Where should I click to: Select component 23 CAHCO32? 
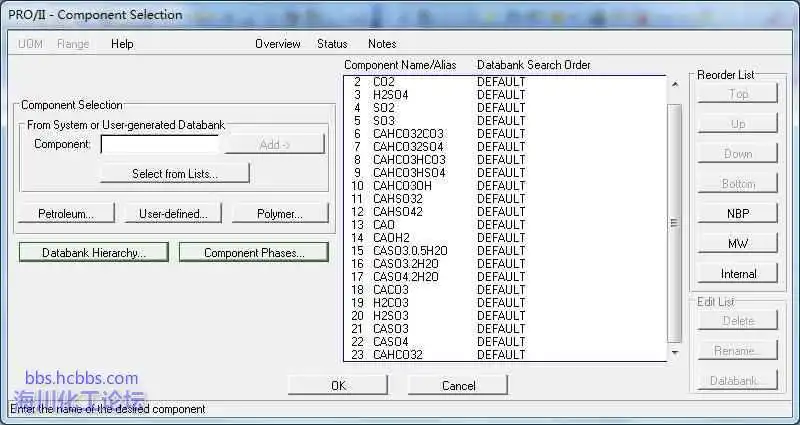coord(505,355)
